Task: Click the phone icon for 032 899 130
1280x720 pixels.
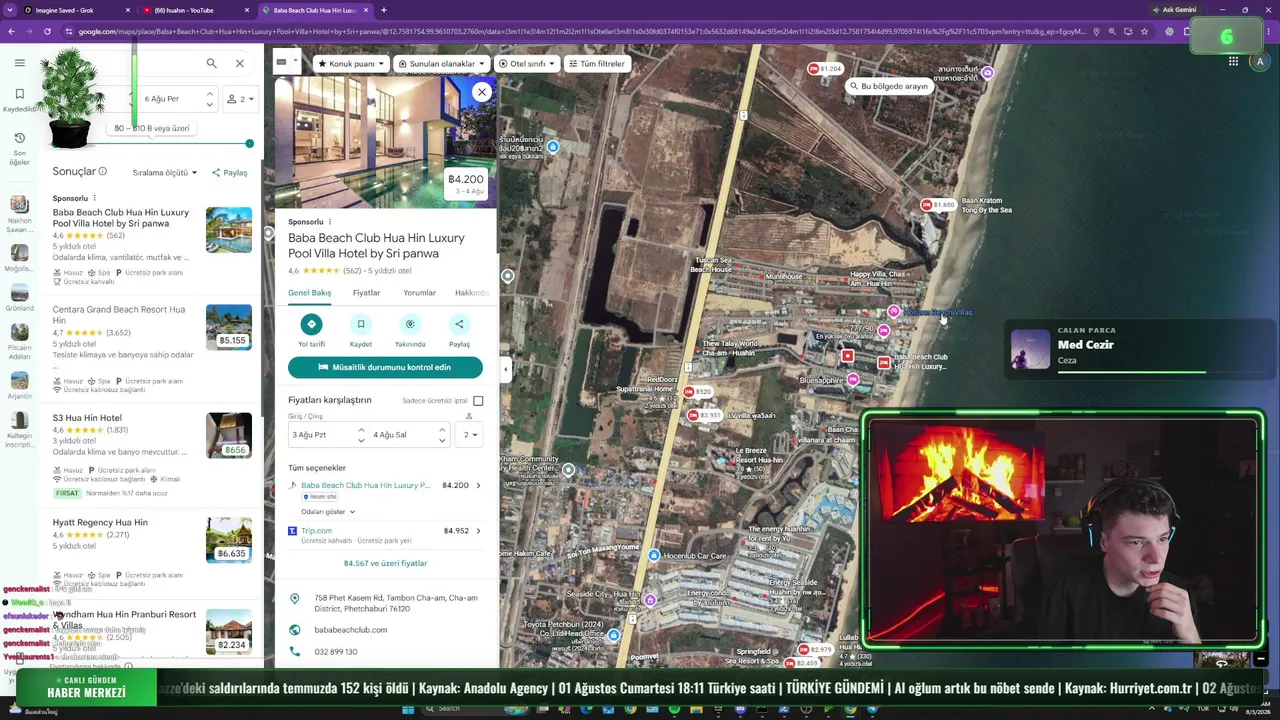Action: tap(295, 652)
